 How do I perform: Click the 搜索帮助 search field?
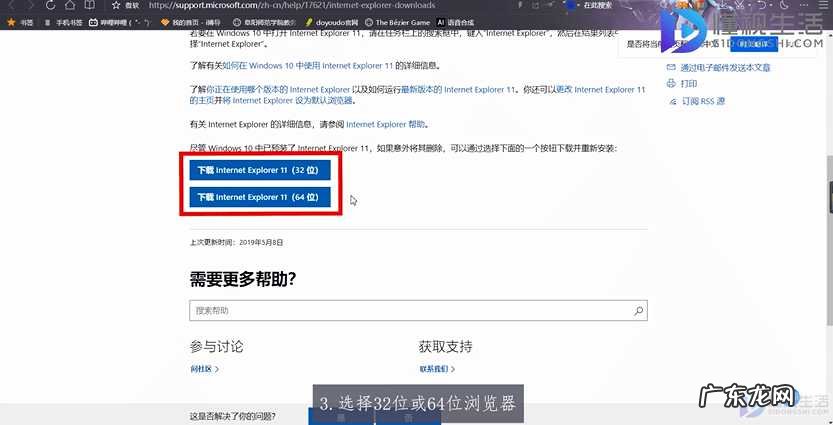point(418,311)
